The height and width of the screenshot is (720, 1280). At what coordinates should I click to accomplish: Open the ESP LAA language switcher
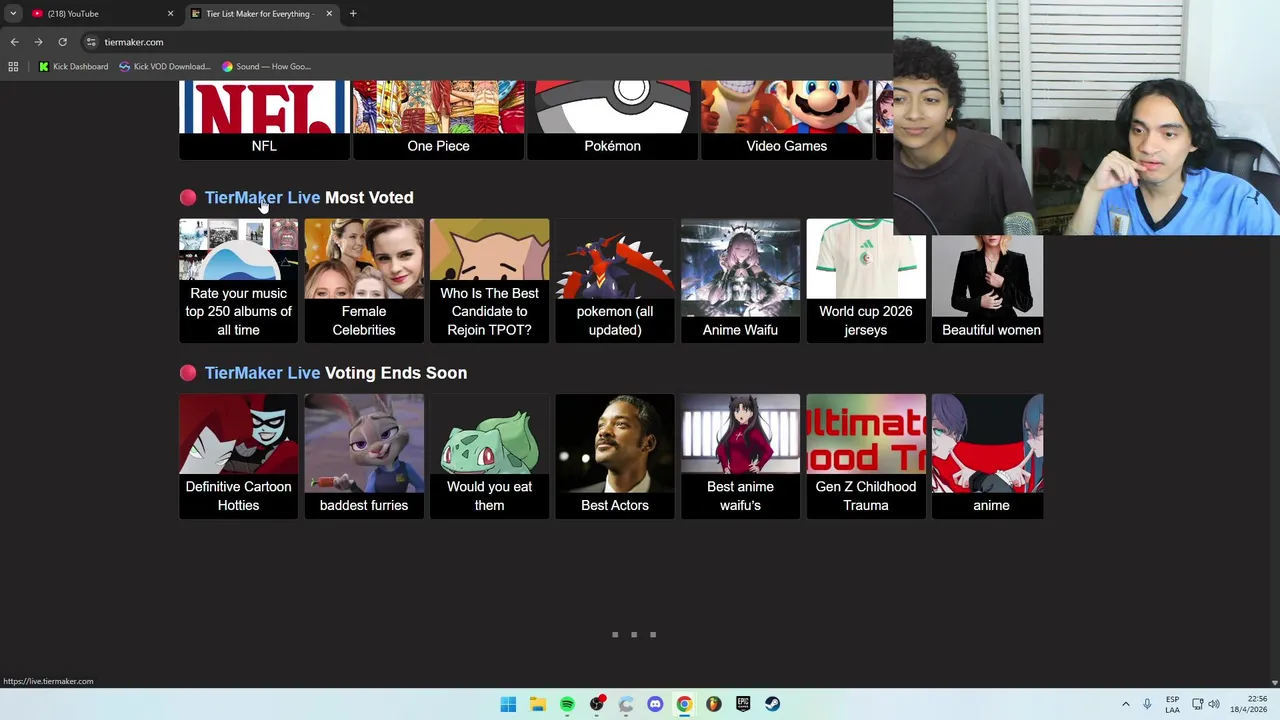1172,704
